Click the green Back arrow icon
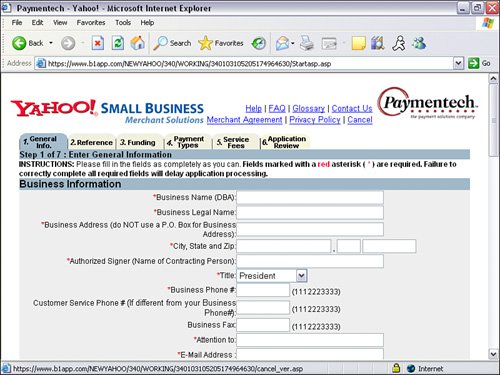The height and width of the screenshot is (375, 500). pos(19,43)
